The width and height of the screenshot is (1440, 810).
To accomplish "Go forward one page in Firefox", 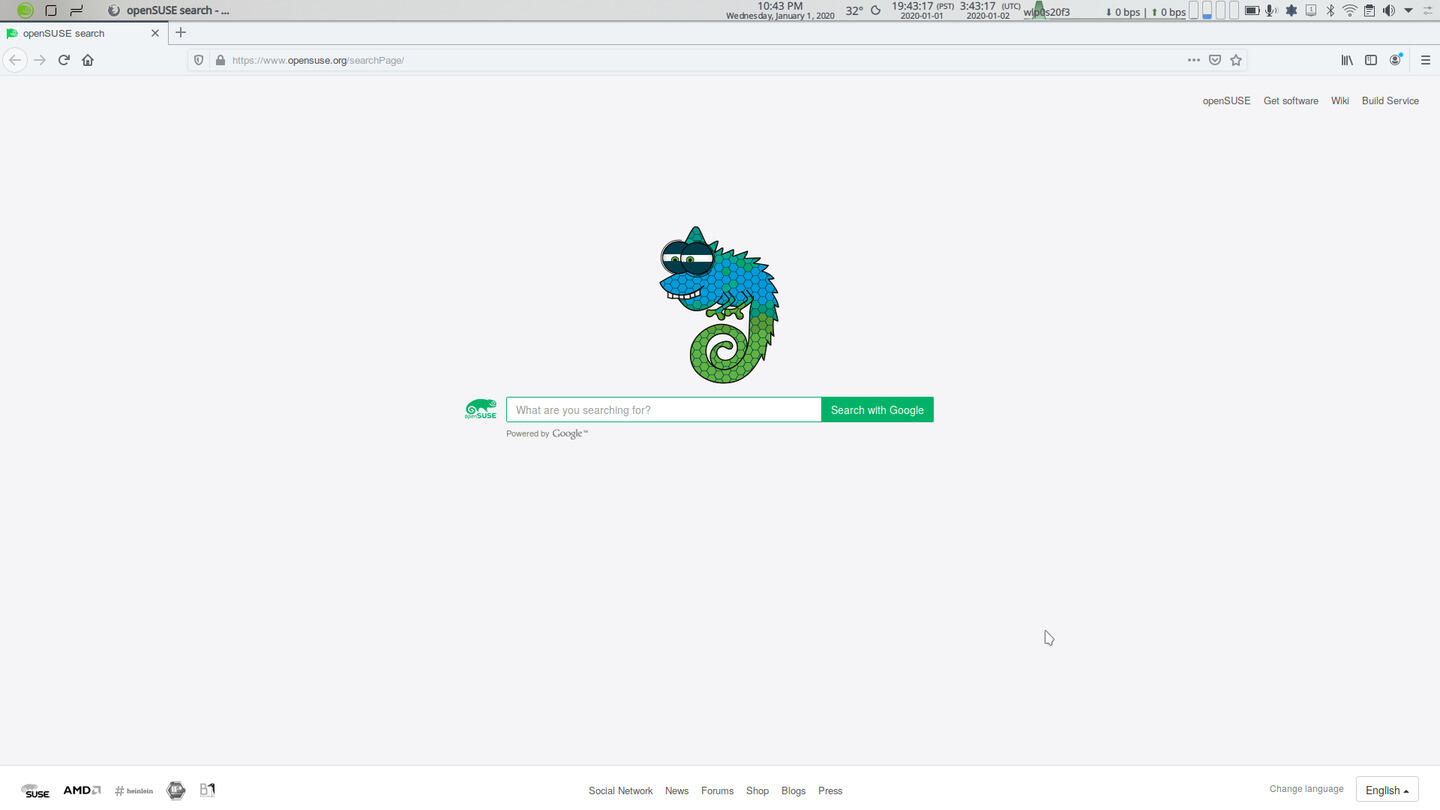I will coord(40,60).
